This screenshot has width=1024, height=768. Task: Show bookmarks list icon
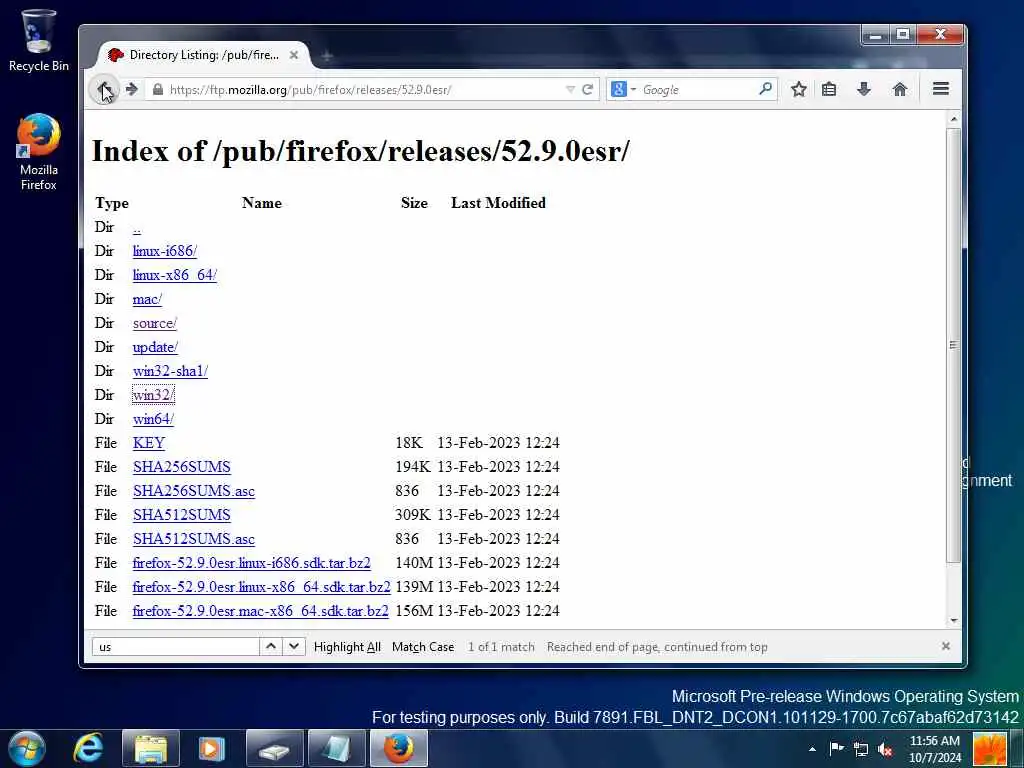click(x=829, y=89)
